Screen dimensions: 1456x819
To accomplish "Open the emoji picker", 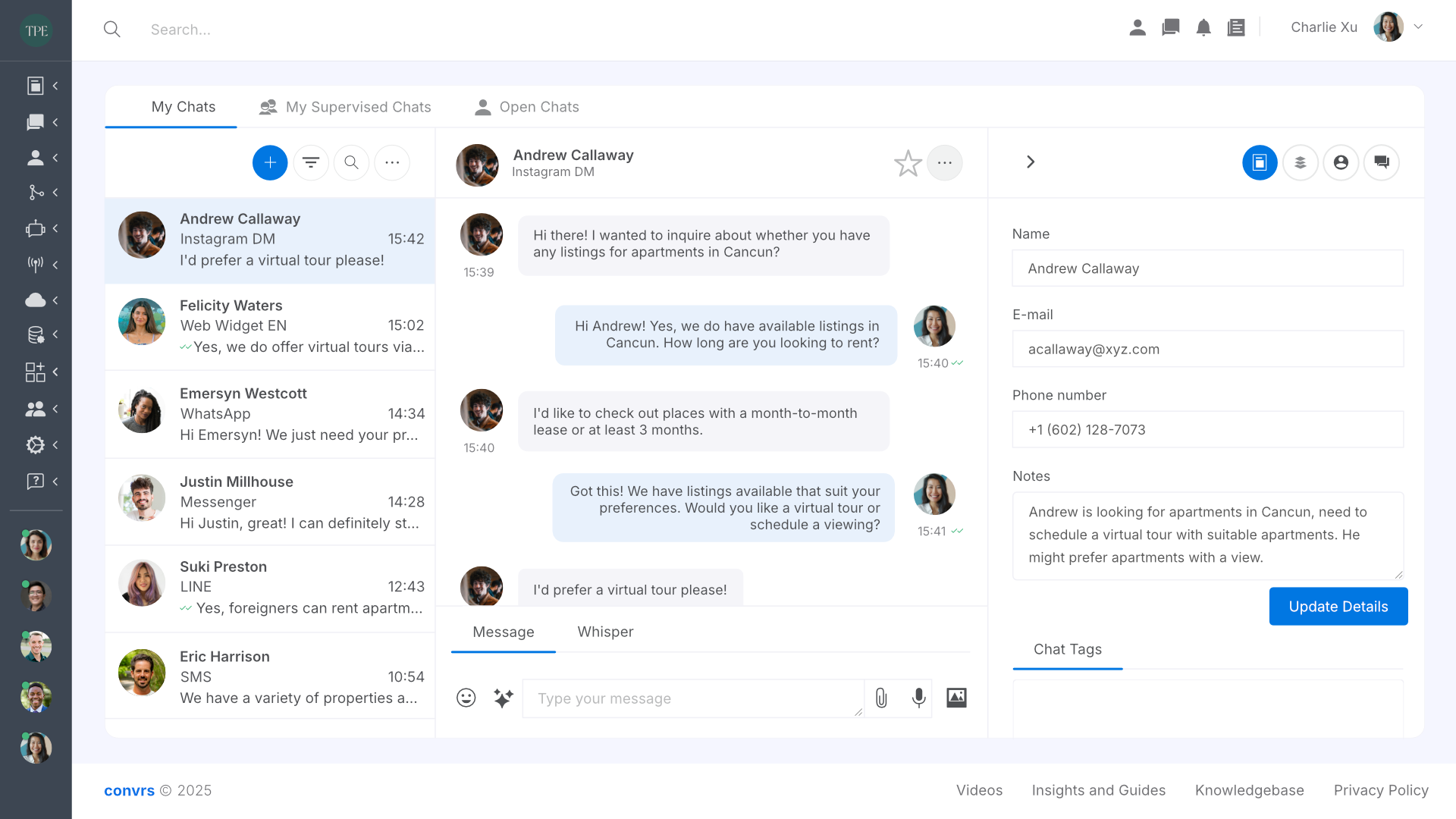I will point(466,698).
